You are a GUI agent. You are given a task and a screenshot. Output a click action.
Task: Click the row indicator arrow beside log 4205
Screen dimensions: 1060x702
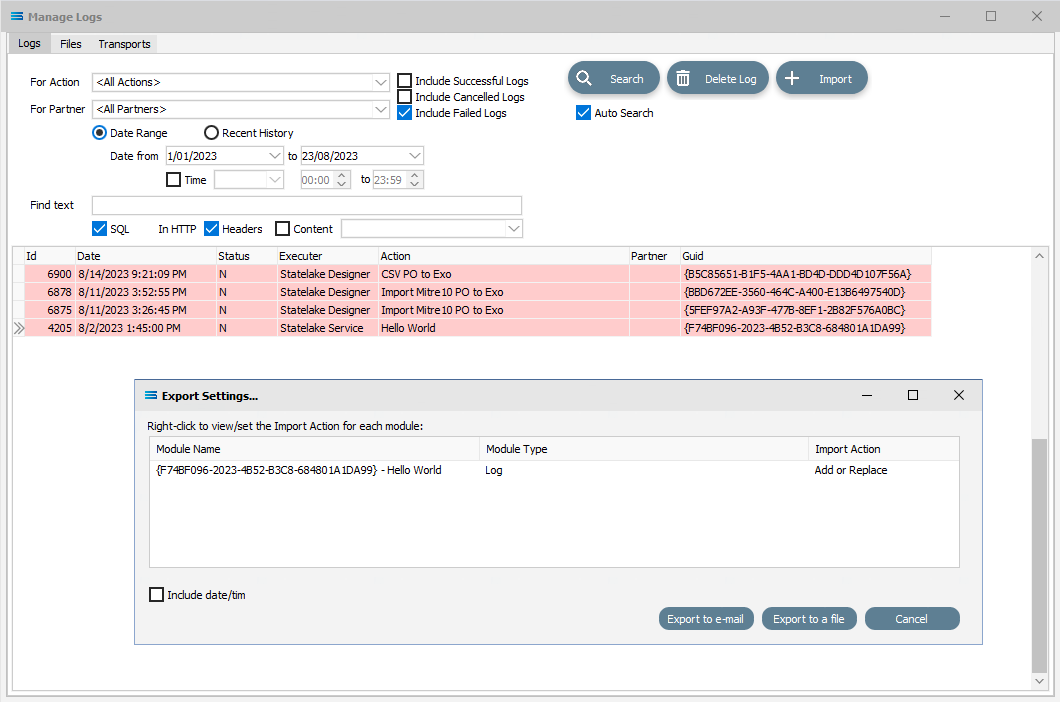point(19,328)
